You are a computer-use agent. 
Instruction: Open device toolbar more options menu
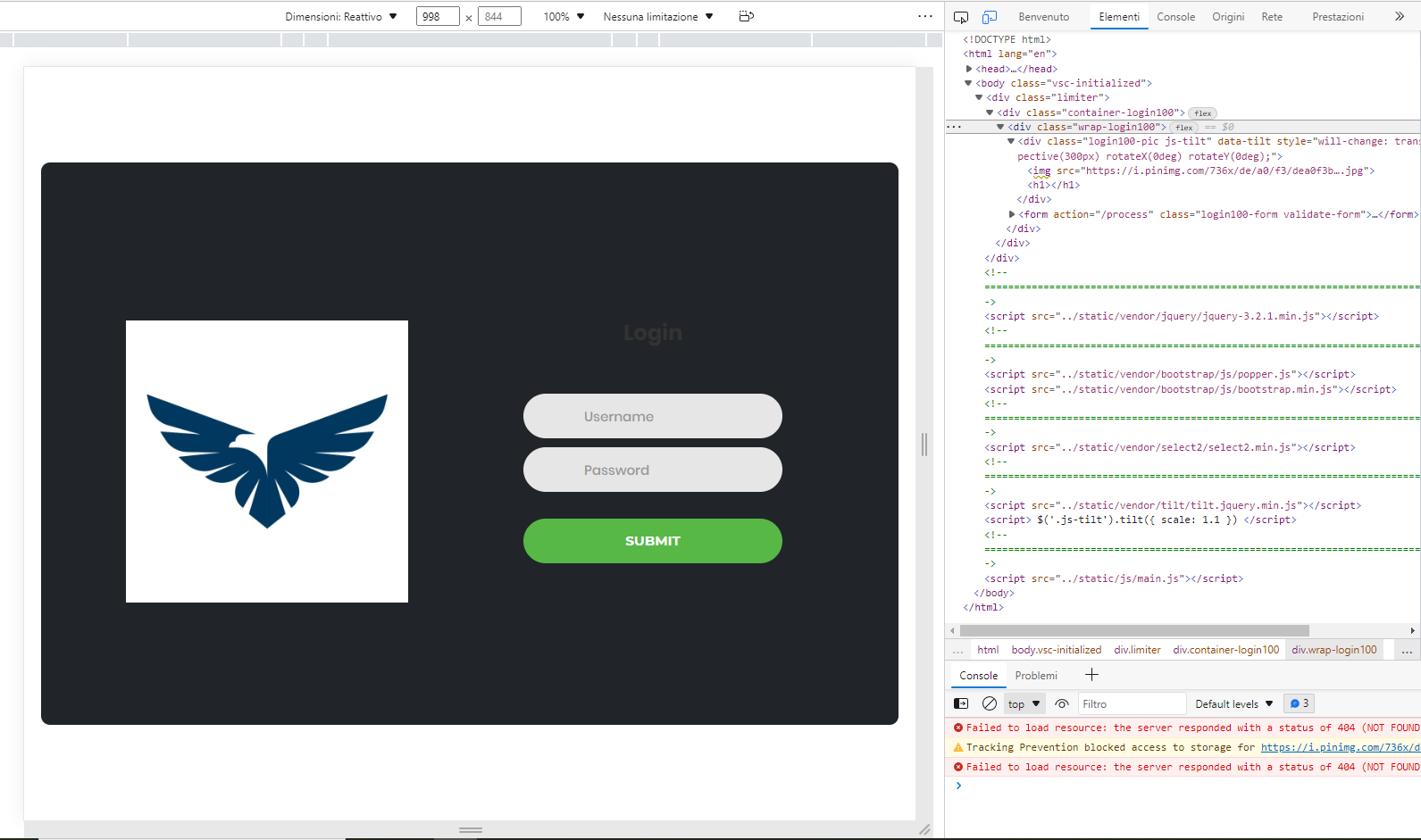coord(925,16)
